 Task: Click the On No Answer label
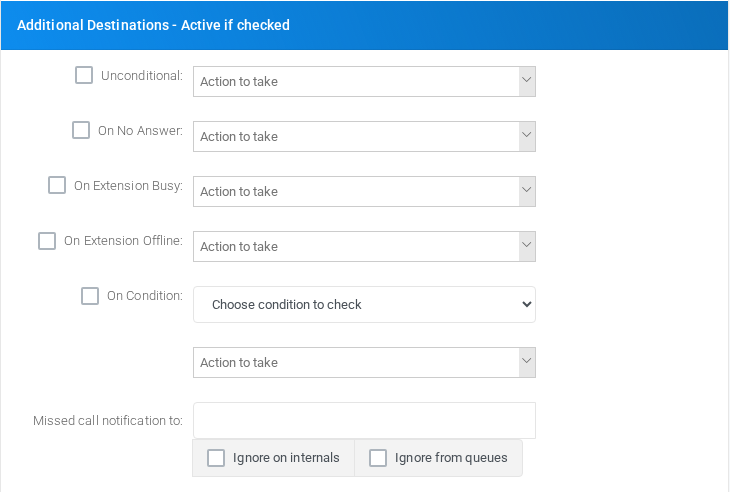click(140, 130)
